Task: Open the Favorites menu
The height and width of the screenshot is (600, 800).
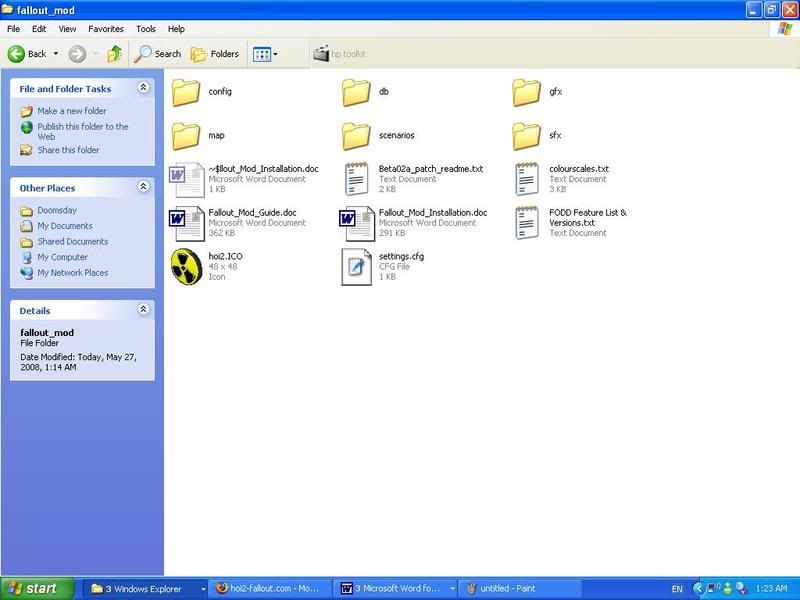Action: [106, 29]
